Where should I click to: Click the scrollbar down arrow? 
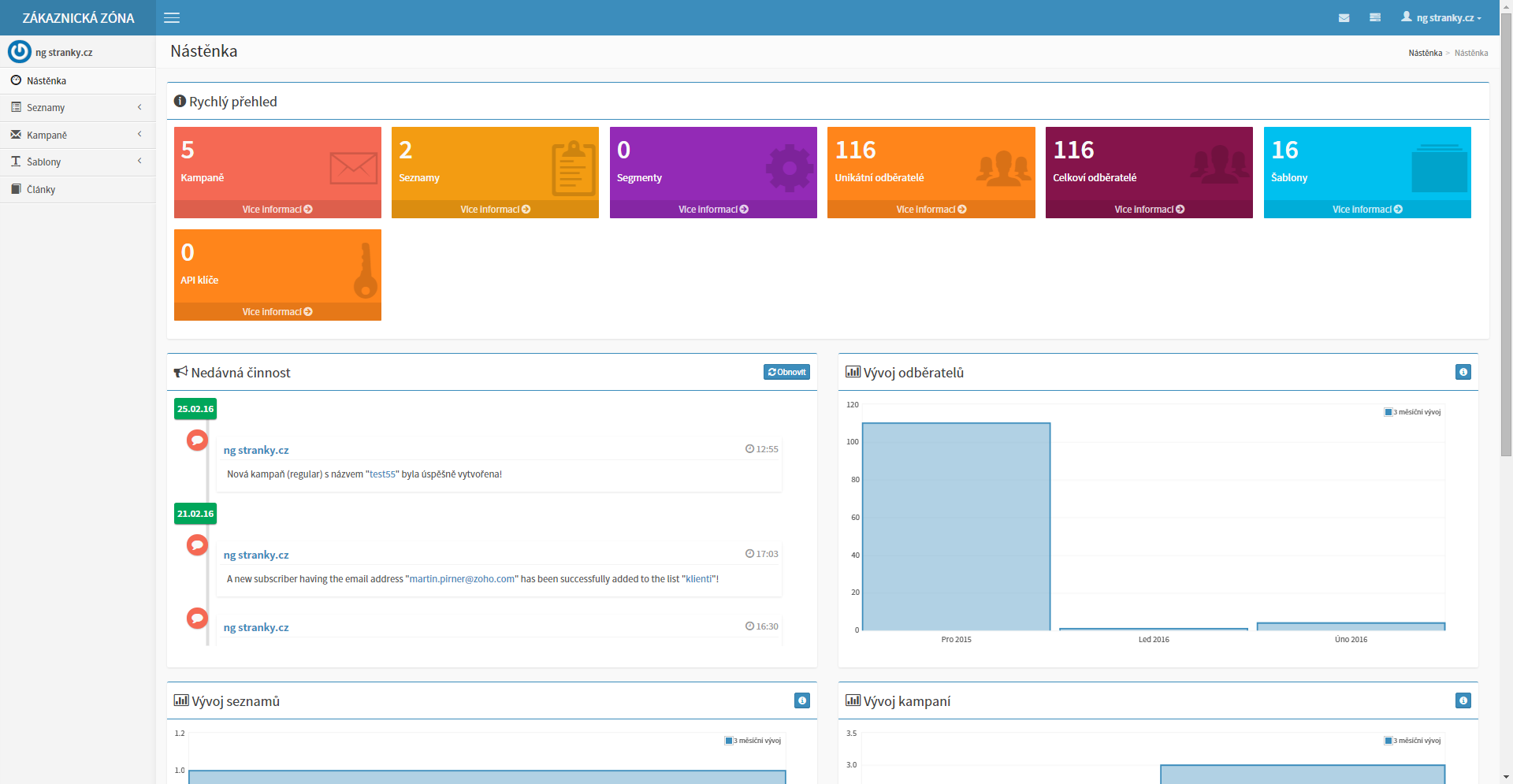[x=1506, y=778]
